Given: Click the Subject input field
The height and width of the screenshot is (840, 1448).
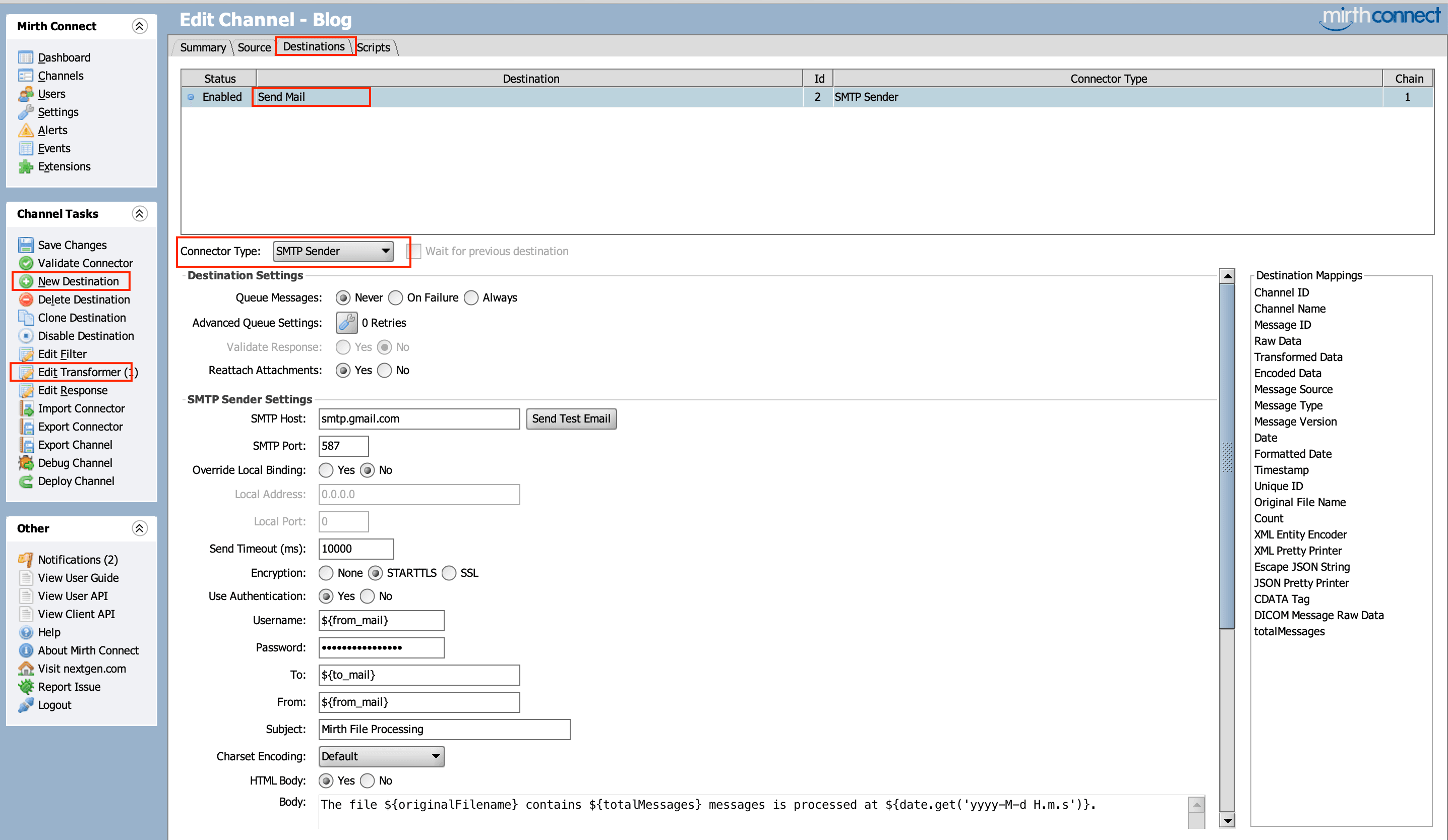Looking at the screenshot, I should click(444, 730).
